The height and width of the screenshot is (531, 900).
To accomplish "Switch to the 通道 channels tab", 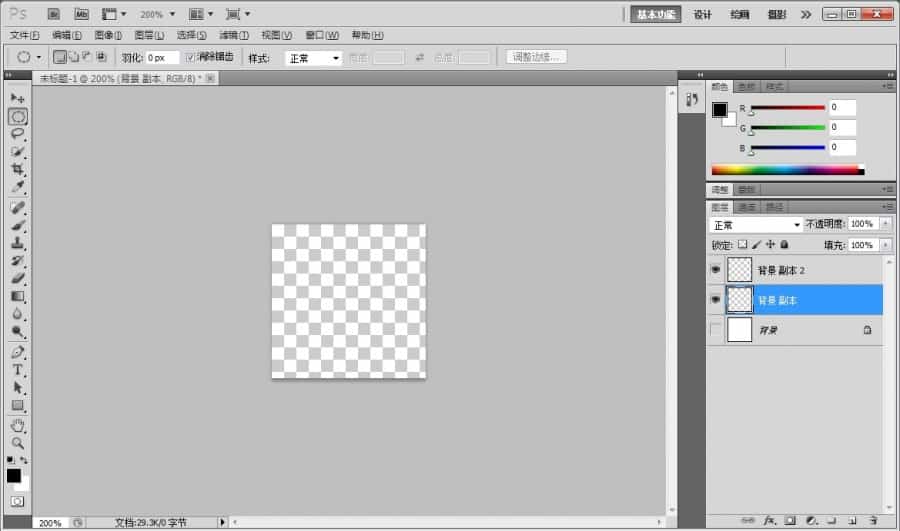I will pos(747,207).
